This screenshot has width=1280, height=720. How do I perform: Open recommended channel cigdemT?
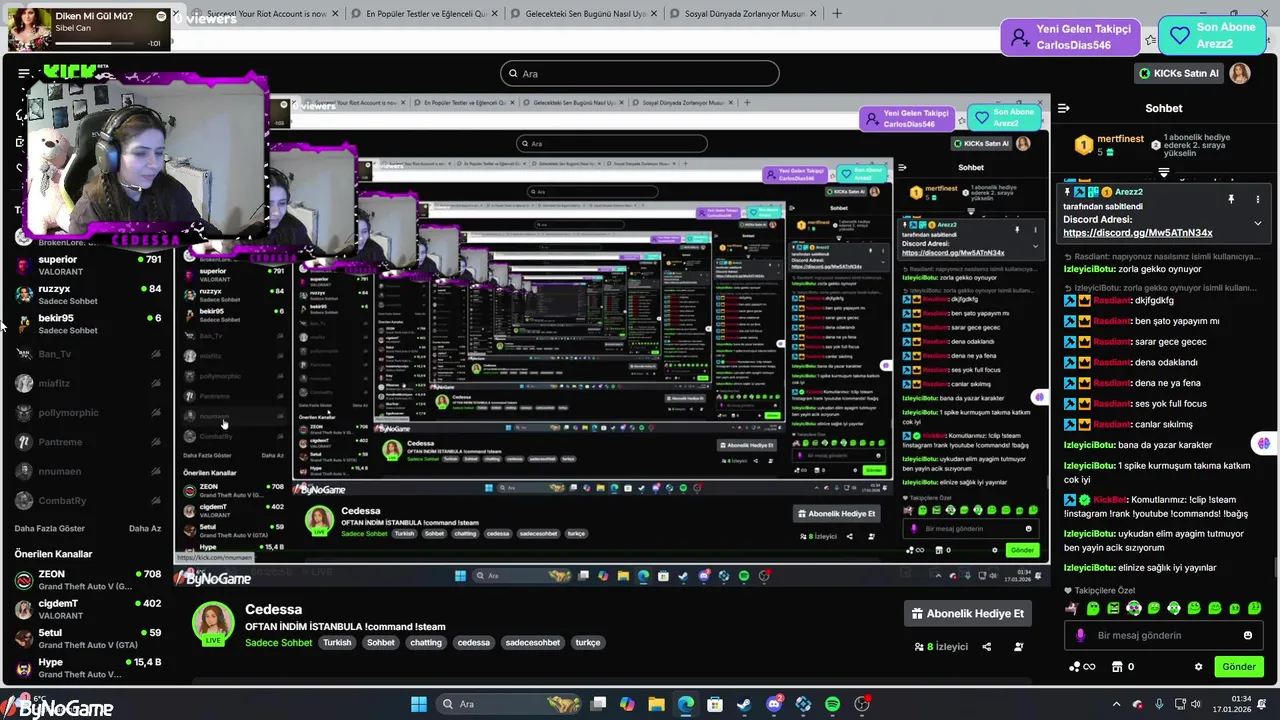pyautogui.click(x=88, y=609)
